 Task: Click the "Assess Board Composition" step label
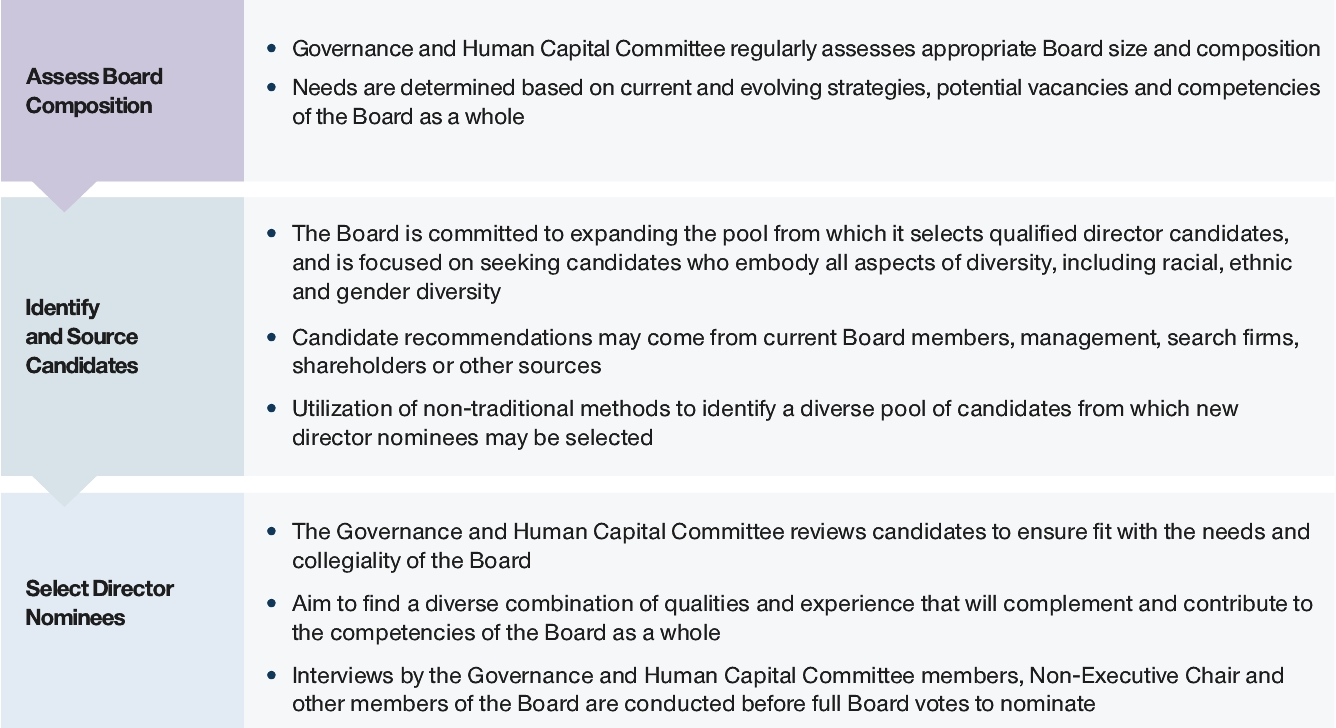94,91
